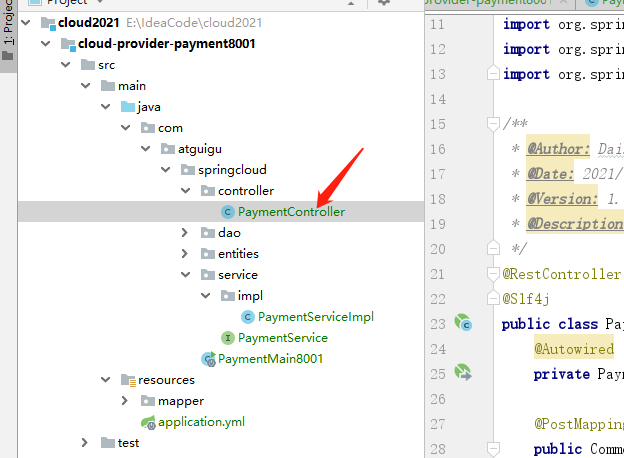Click the main folder icon
This screenshot has width=624, height=458.
108,86
